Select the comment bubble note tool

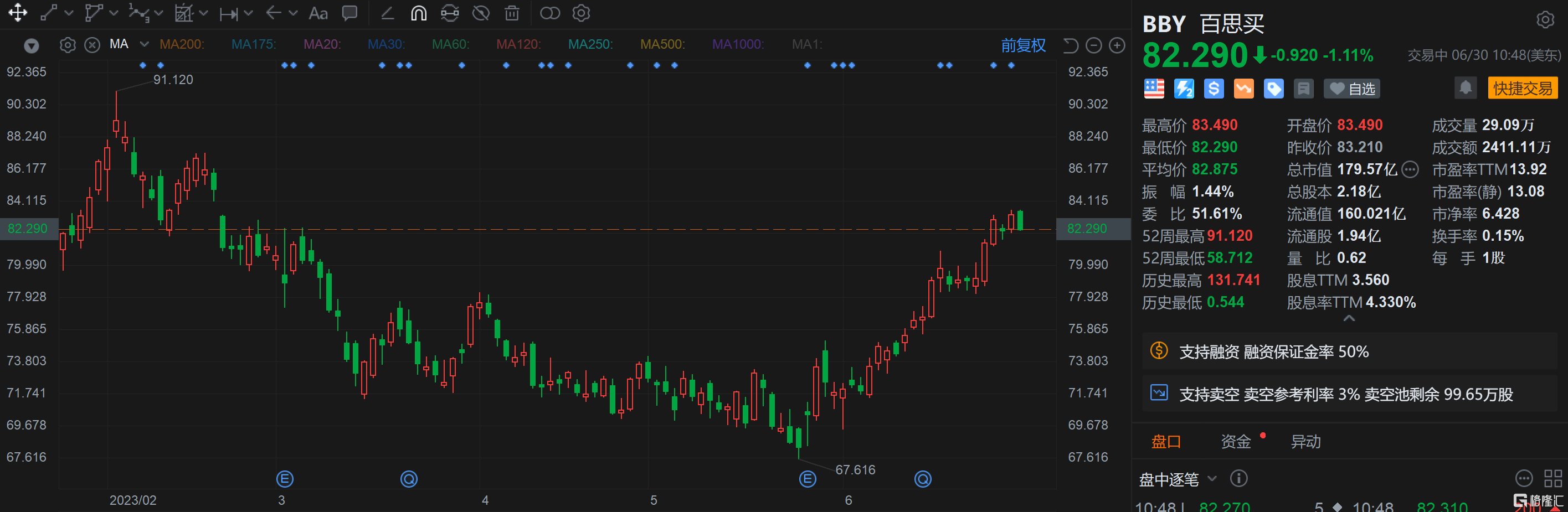coord(349,13)
